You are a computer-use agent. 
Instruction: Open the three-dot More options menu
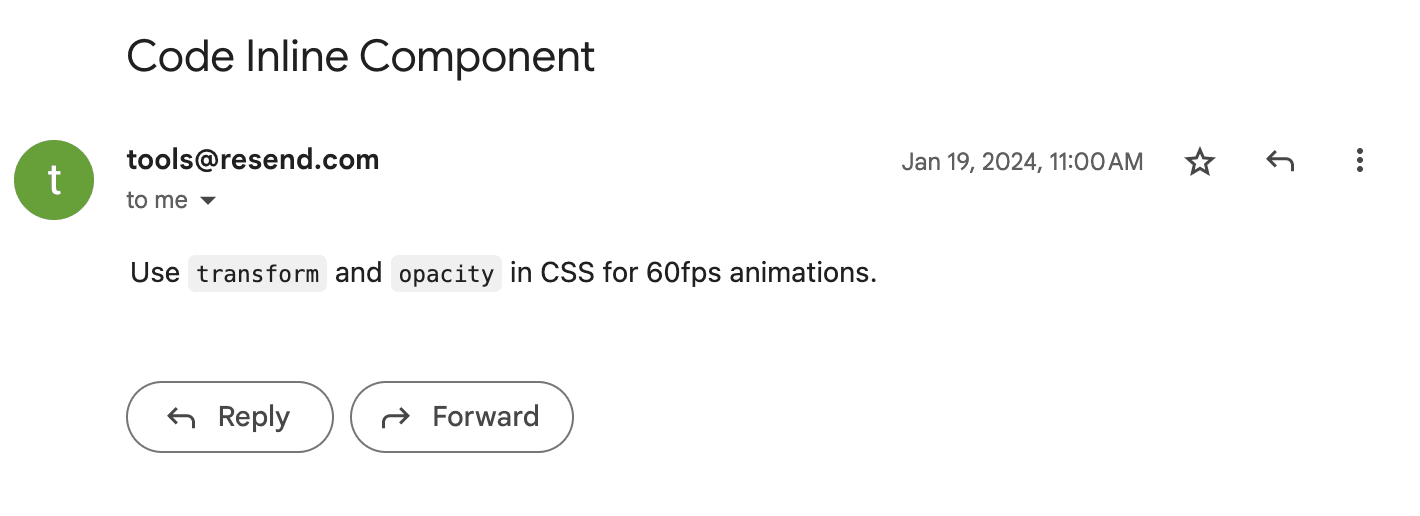(1359, 161)
